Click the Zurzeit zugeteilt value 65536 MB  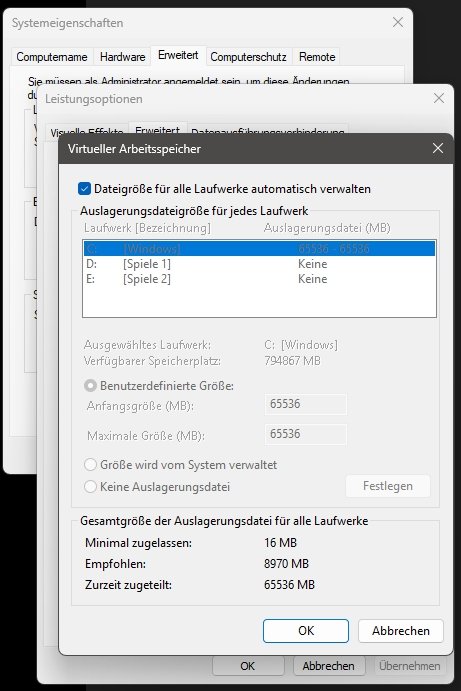point(290,585)
